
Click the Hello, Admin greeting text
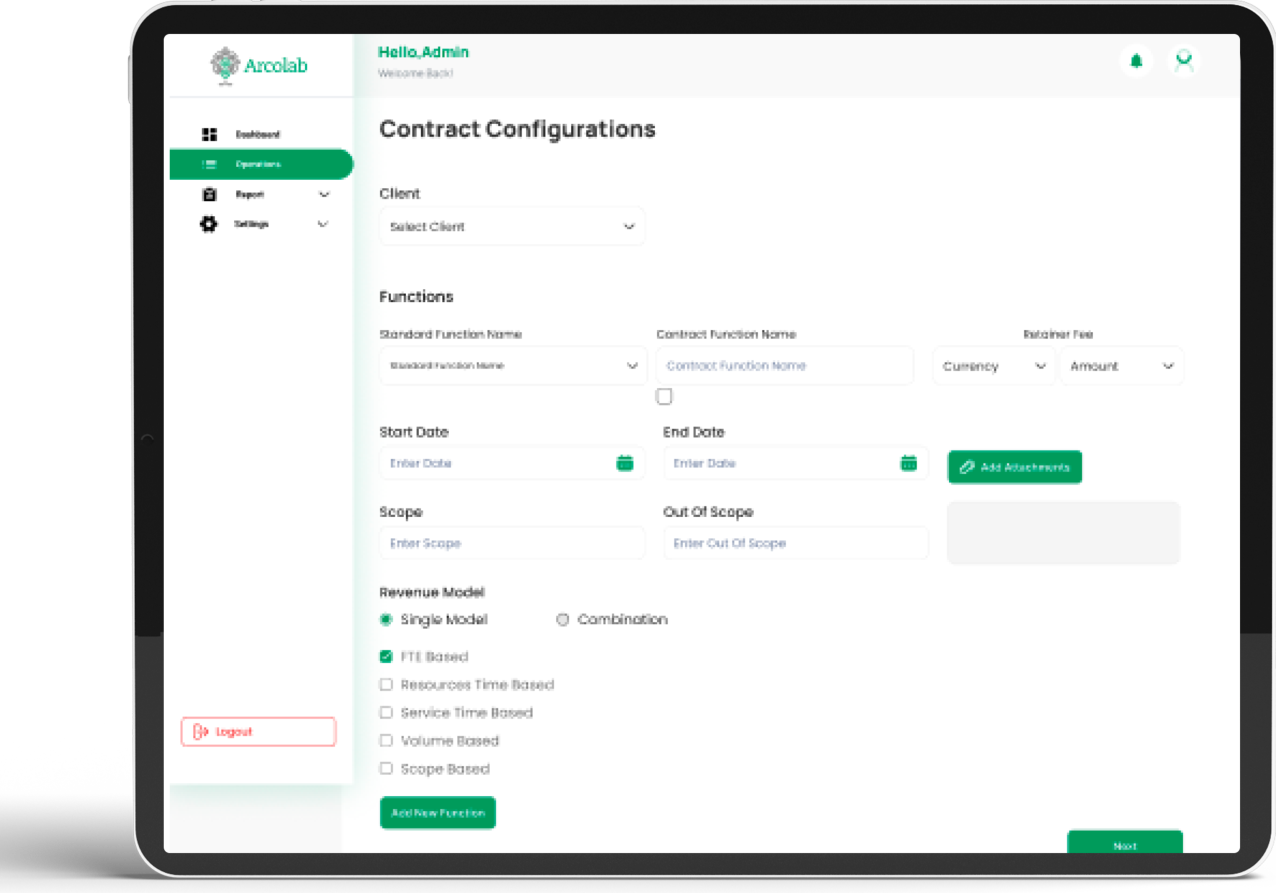coord(423,52)
